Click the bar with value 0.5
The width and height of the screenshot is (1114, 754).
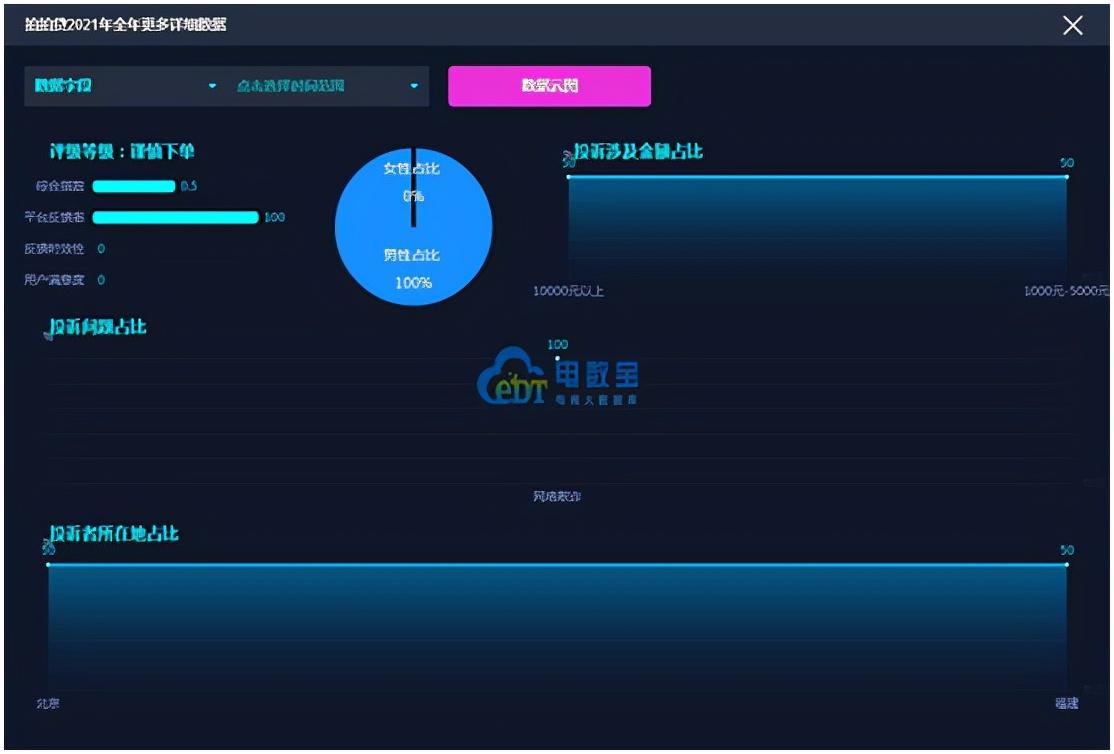[134, 186]
